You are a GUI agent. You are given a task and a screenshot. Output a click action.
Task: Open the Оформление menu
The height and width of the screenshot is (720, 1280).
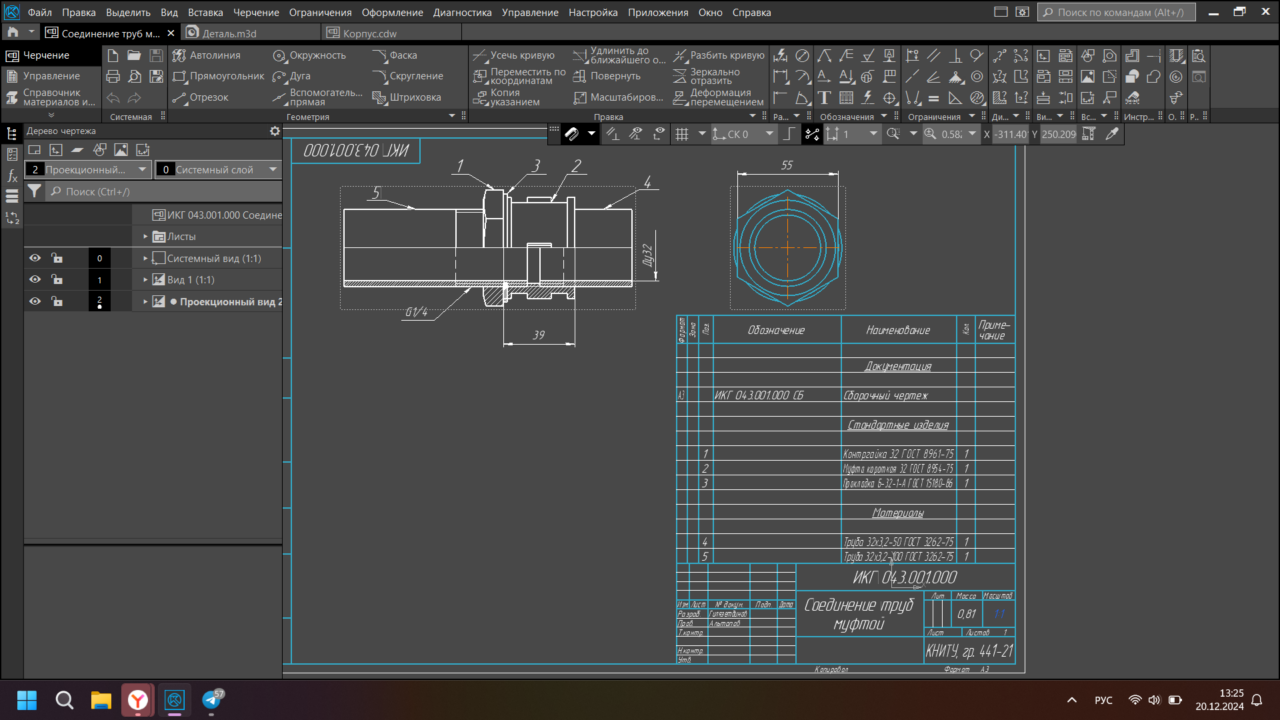tap(394, 12)
